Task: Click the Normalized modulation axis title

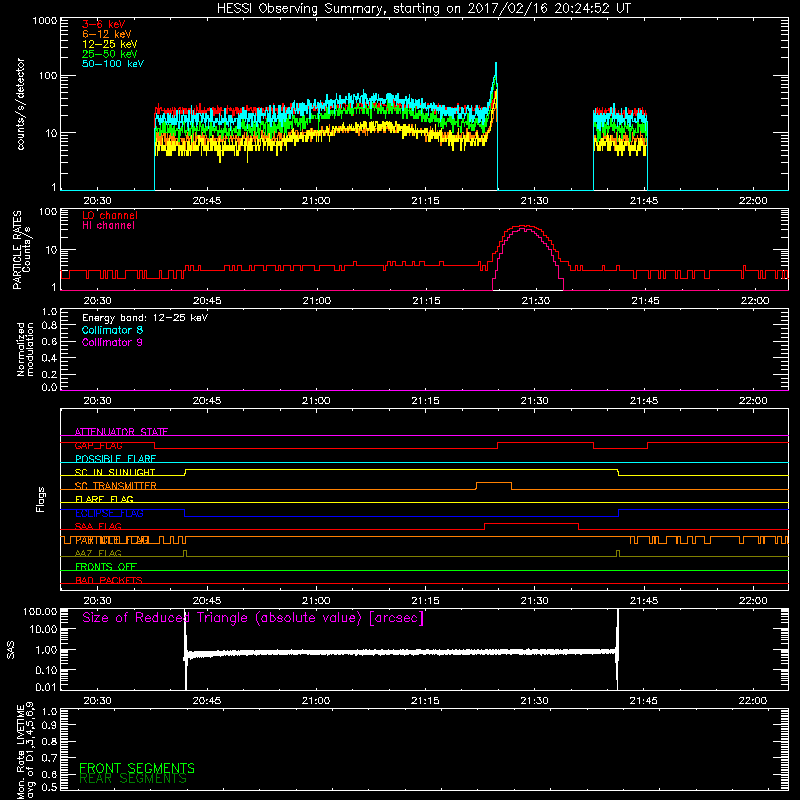Action: point(25,349)
